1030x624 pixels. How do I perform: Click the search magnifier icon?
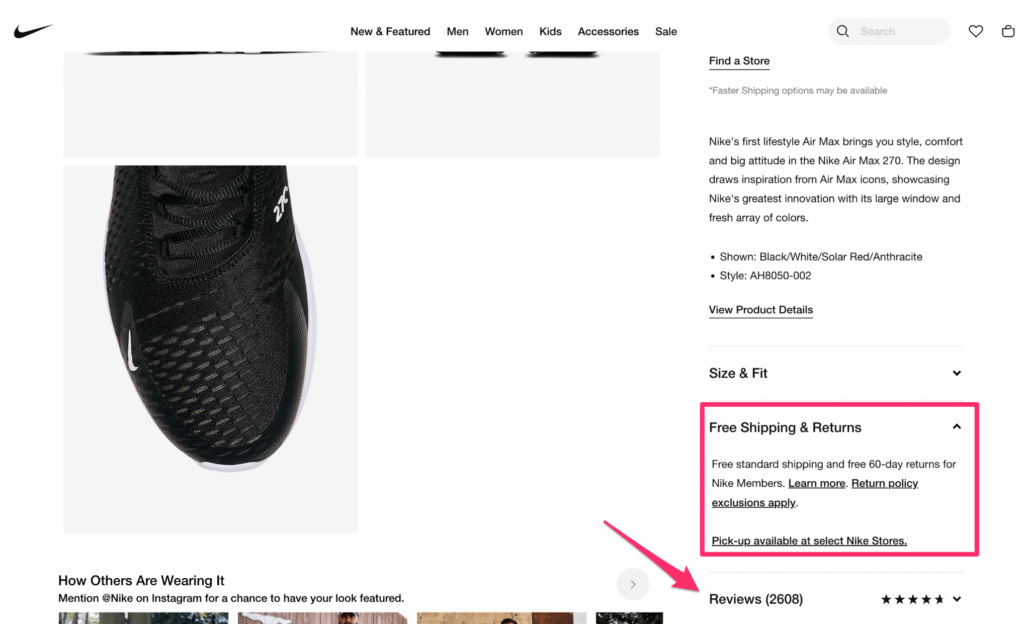coord(843,31)
